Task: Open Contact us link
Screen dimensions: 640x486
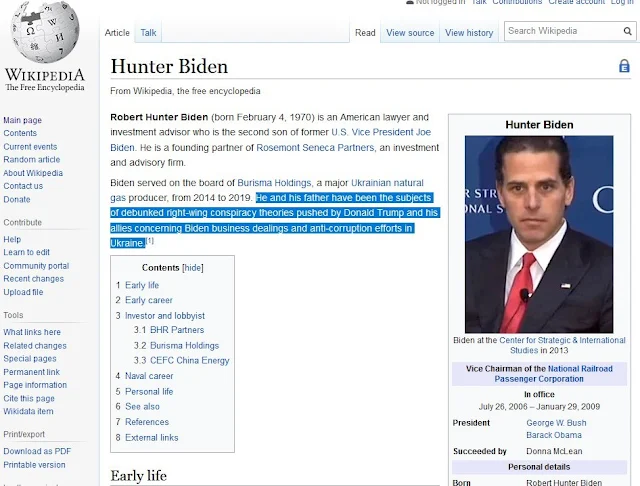Action: tap(23, 186)
